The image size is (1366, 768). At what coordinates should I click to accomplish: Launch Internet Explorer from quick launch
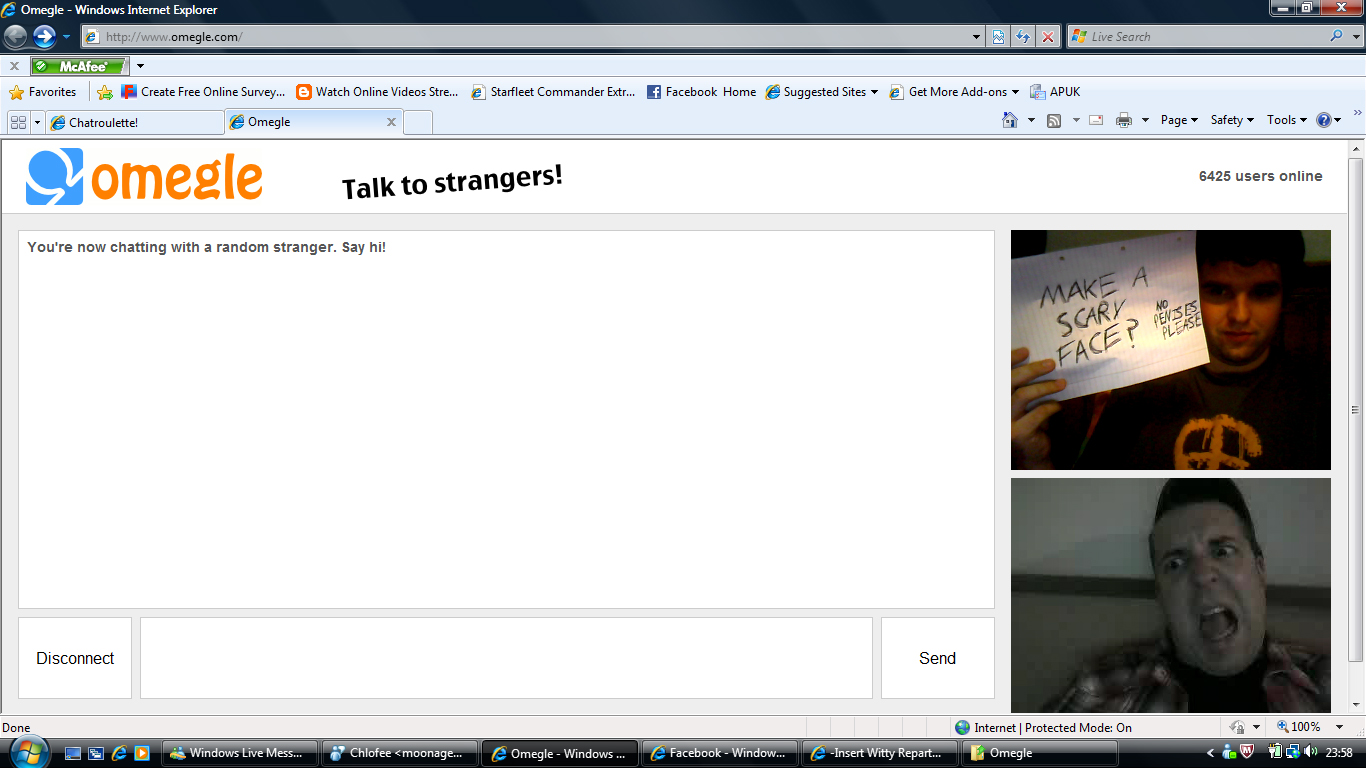119,753
